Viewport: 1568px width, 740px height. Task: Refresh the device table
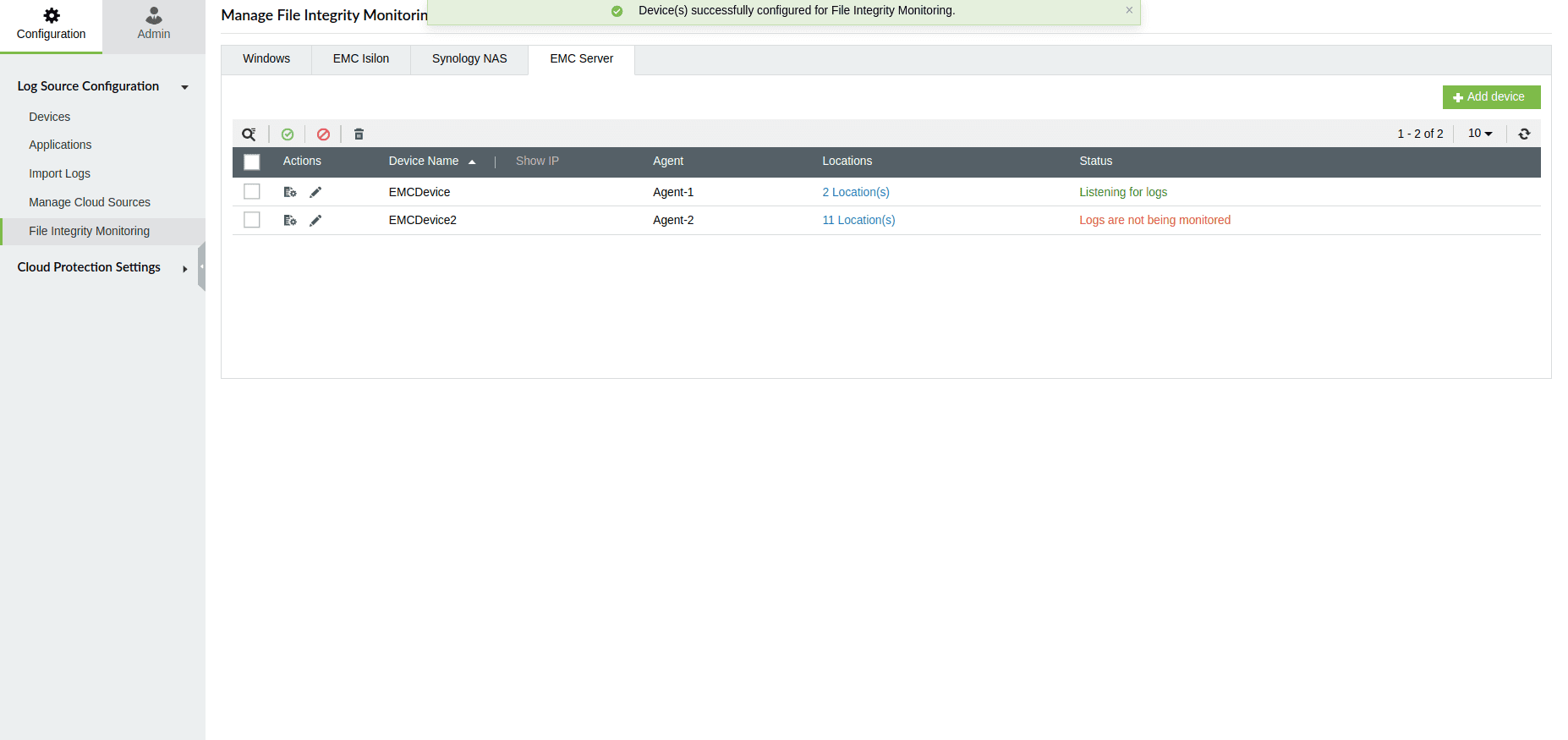coord(1524,134)
